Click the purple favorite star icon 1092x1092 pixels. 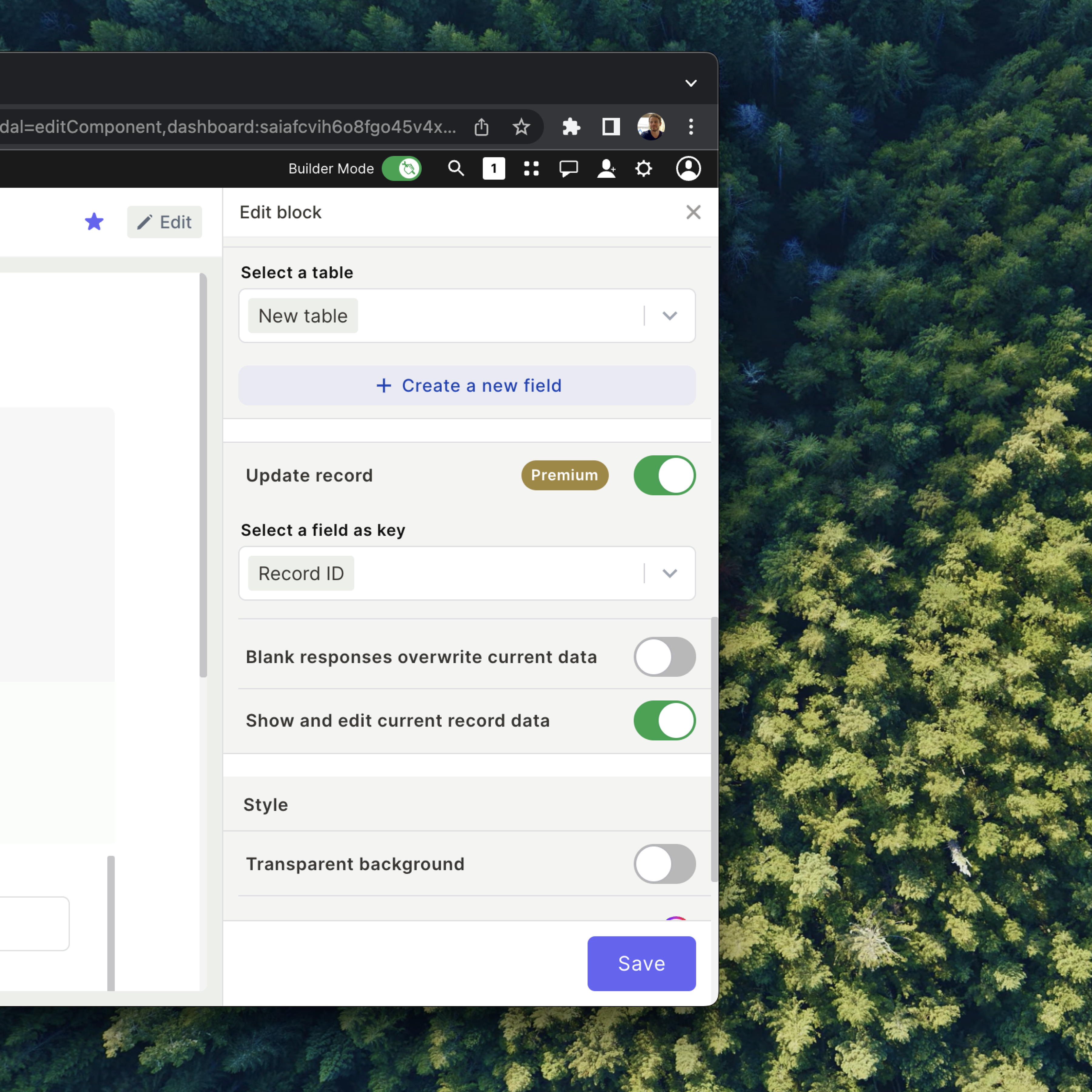click(x=94, y=221)
